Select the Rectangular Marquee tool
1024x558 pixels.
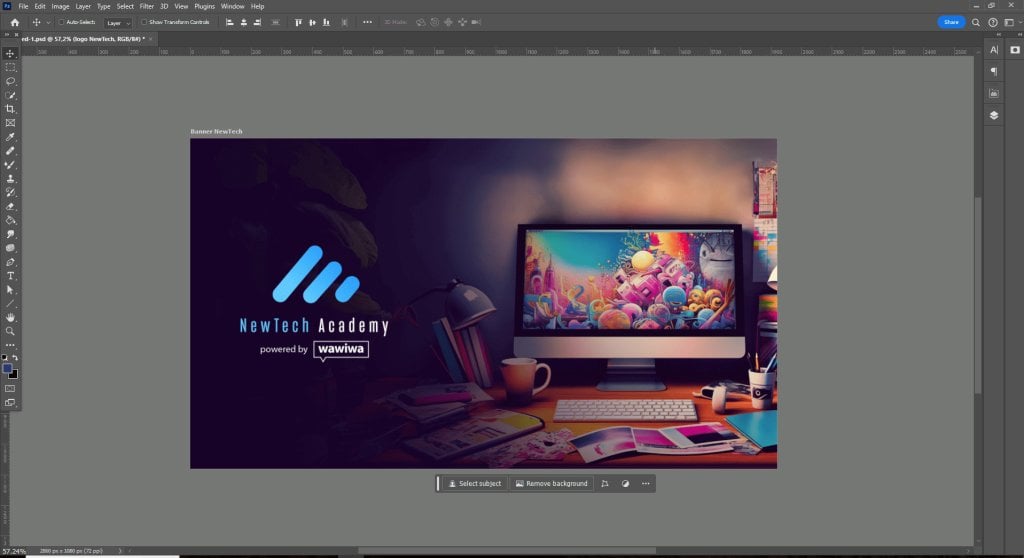tap(10, 67)
